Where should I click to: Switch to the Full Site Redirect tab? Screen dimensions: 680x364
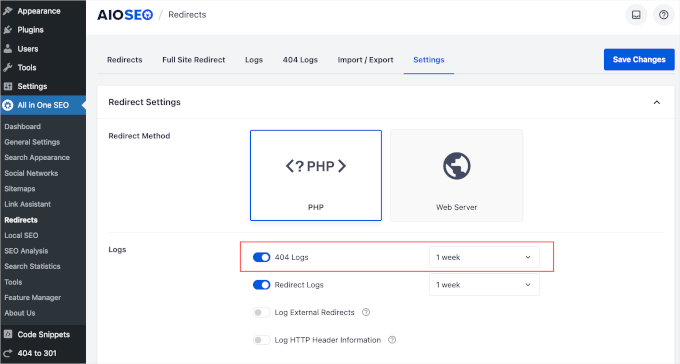click(x=193, y=60)
